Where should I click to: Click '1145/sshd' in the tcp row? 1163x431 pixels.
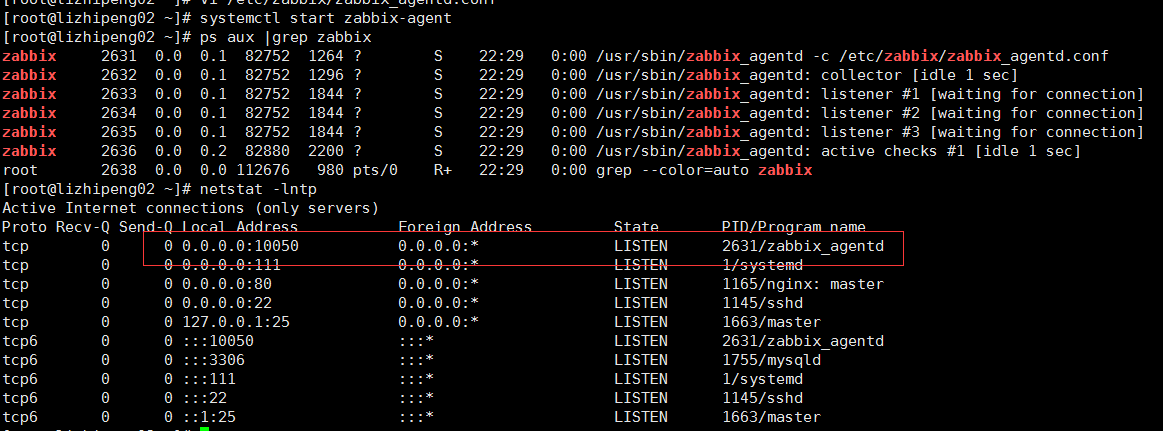point(762,303)
